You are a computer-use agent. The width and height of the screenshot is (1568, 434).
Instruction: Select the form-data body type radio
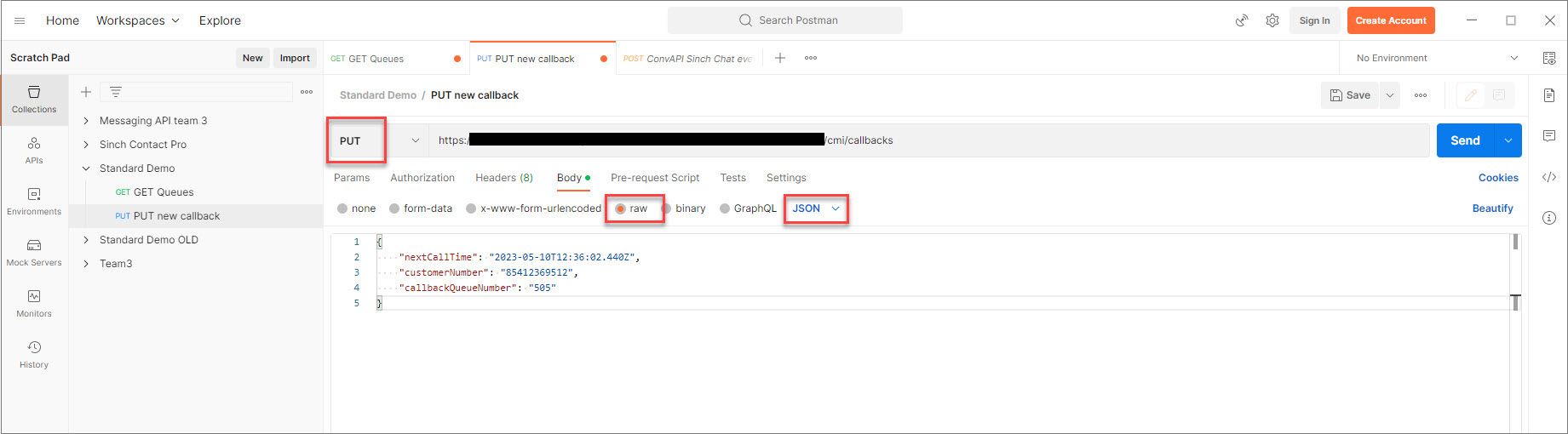tap(394, 208)
